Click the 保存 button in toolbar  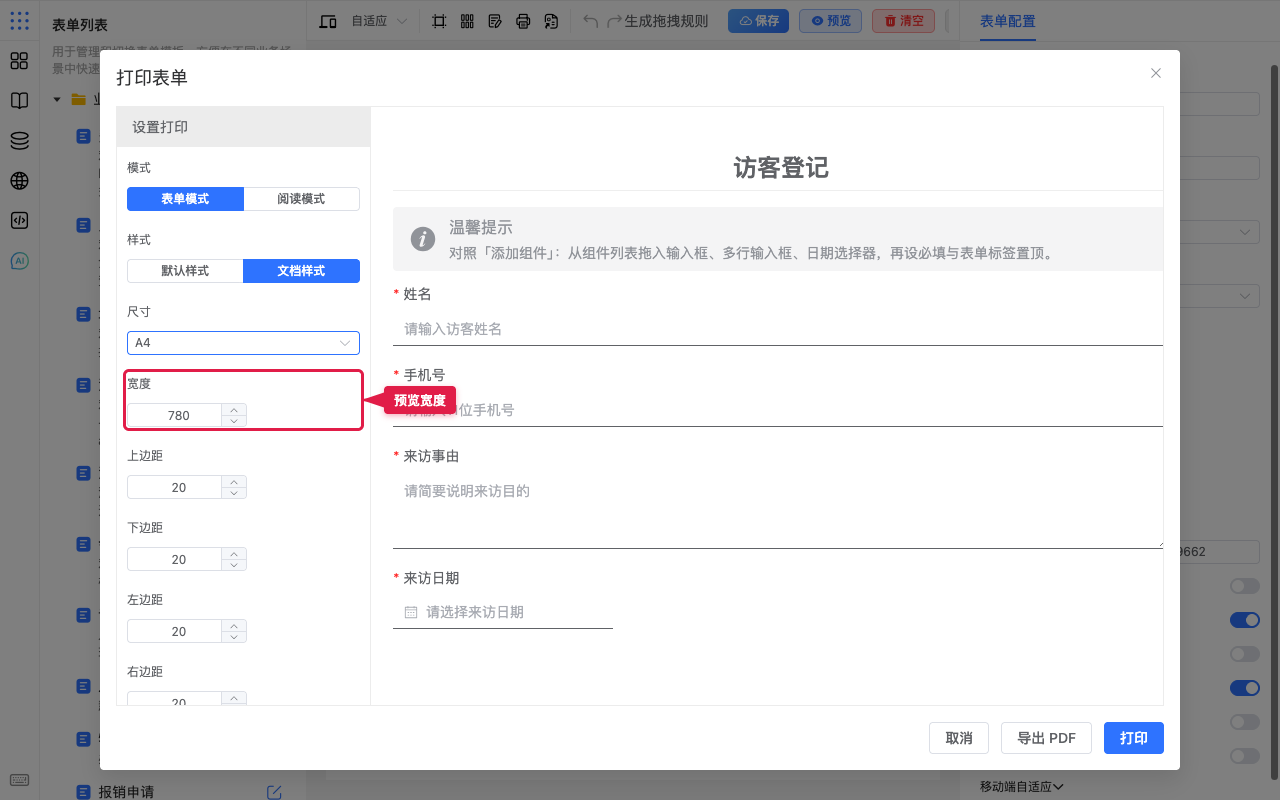(x=758, y=21)
